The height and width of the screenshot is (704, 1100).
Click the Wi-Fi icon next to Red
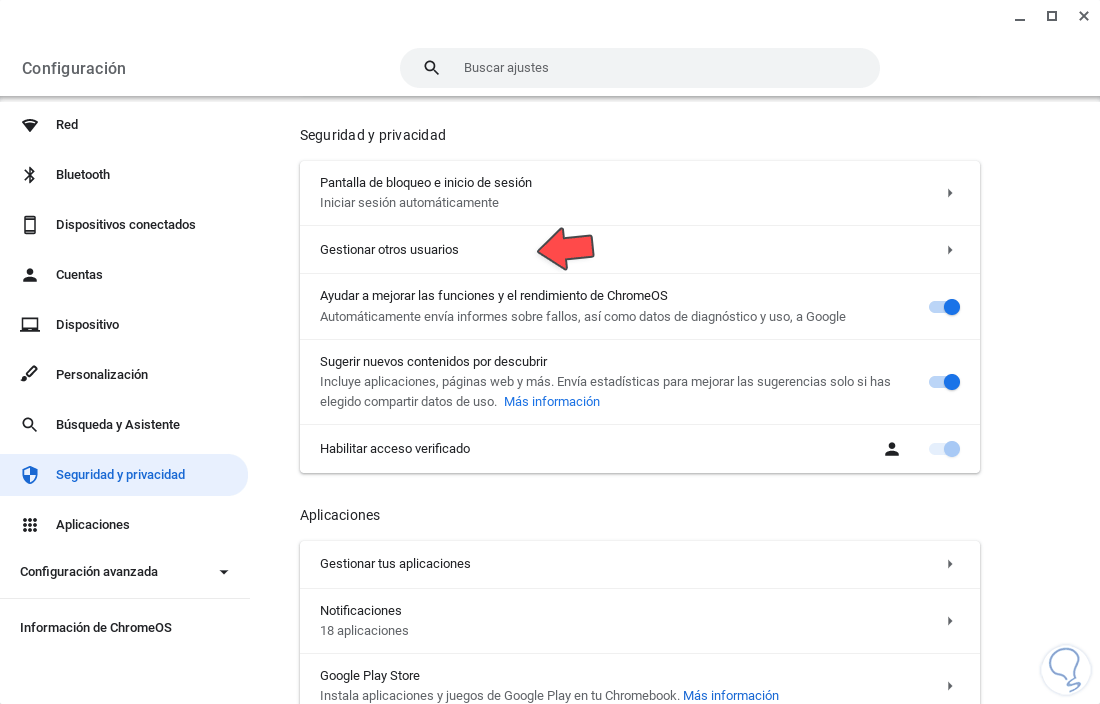click(x=30, y=125)
